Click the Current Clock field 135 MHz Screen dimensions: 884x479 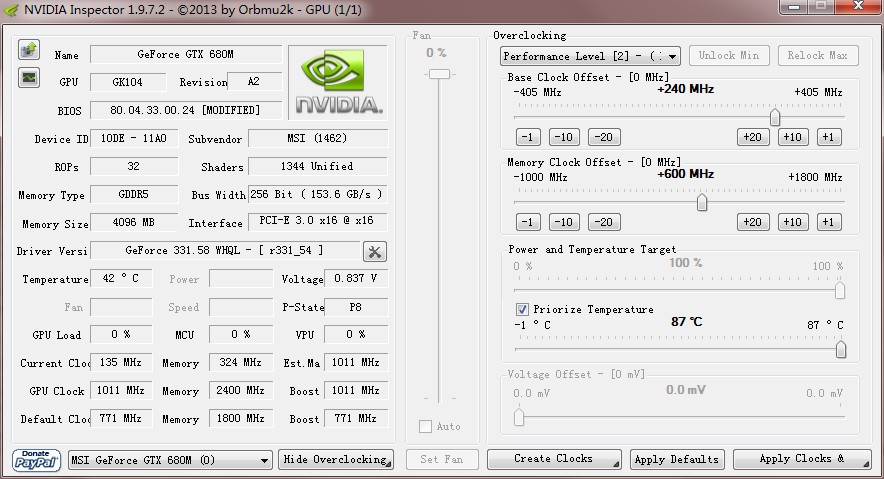pyautogui.click(x=121, y=362)
